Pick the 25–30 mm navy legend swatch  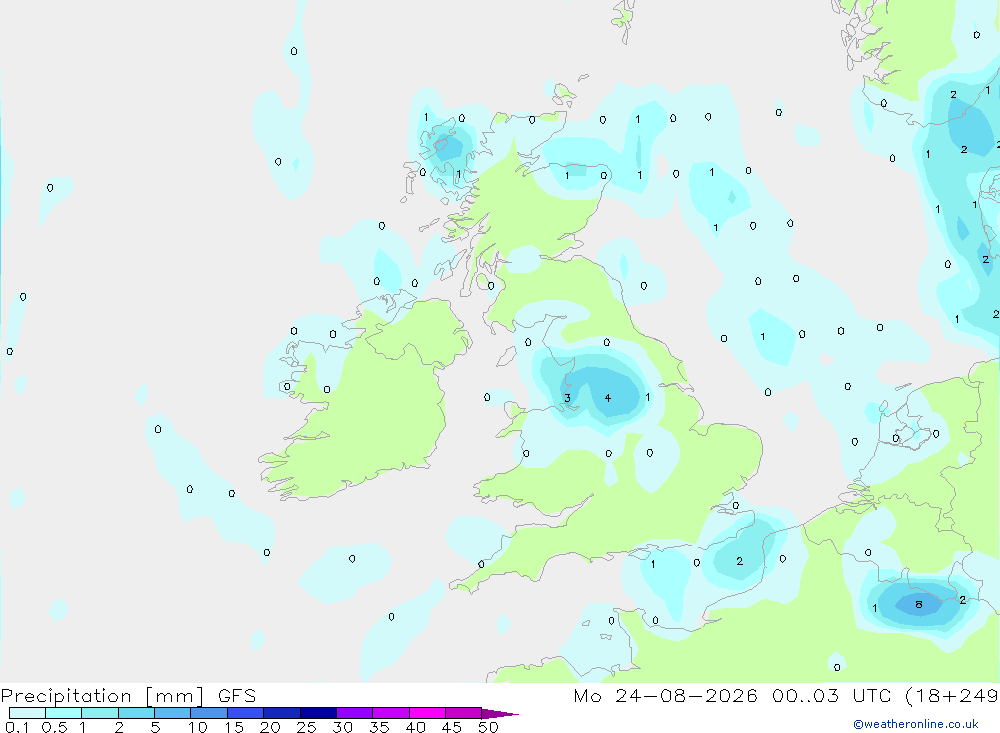[318, 713]
